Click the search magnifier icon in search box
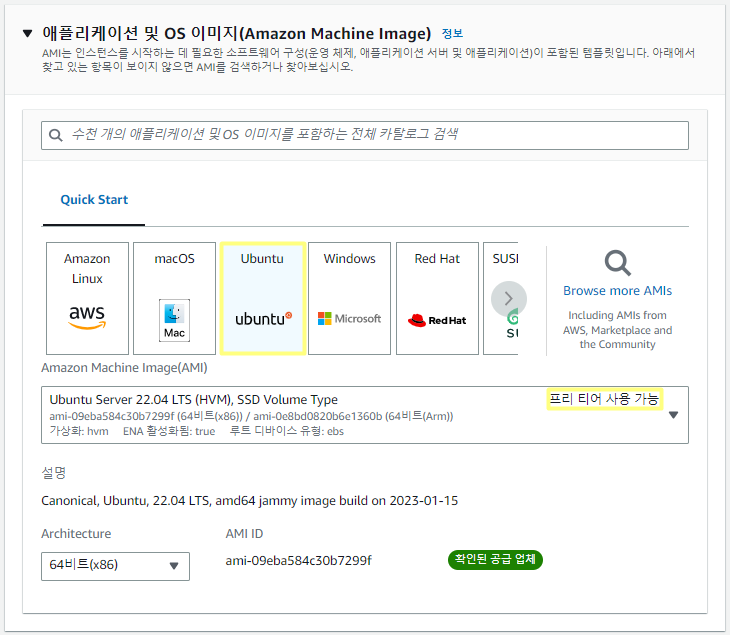 (56, 135)
